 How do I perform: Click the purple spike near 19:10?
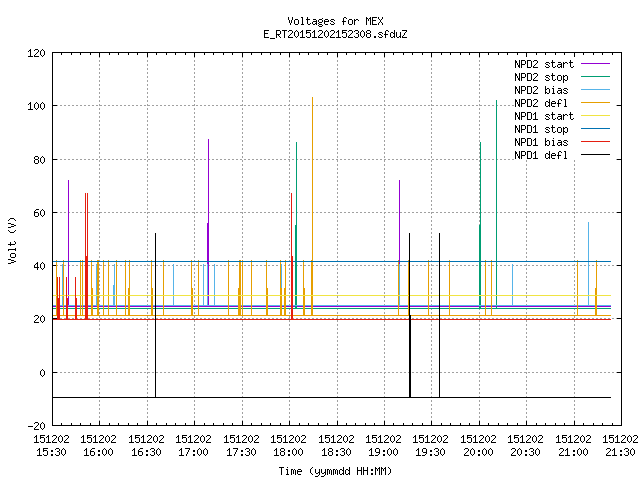[400, 220]
